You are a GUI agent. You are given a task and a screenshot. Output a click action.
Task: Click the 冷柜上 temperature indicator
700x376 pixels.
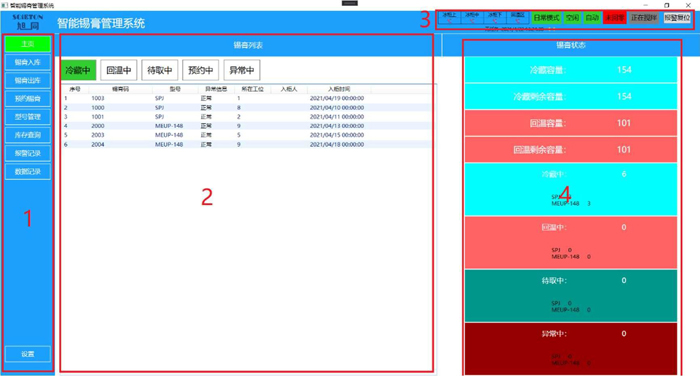(x=449, y=18)
